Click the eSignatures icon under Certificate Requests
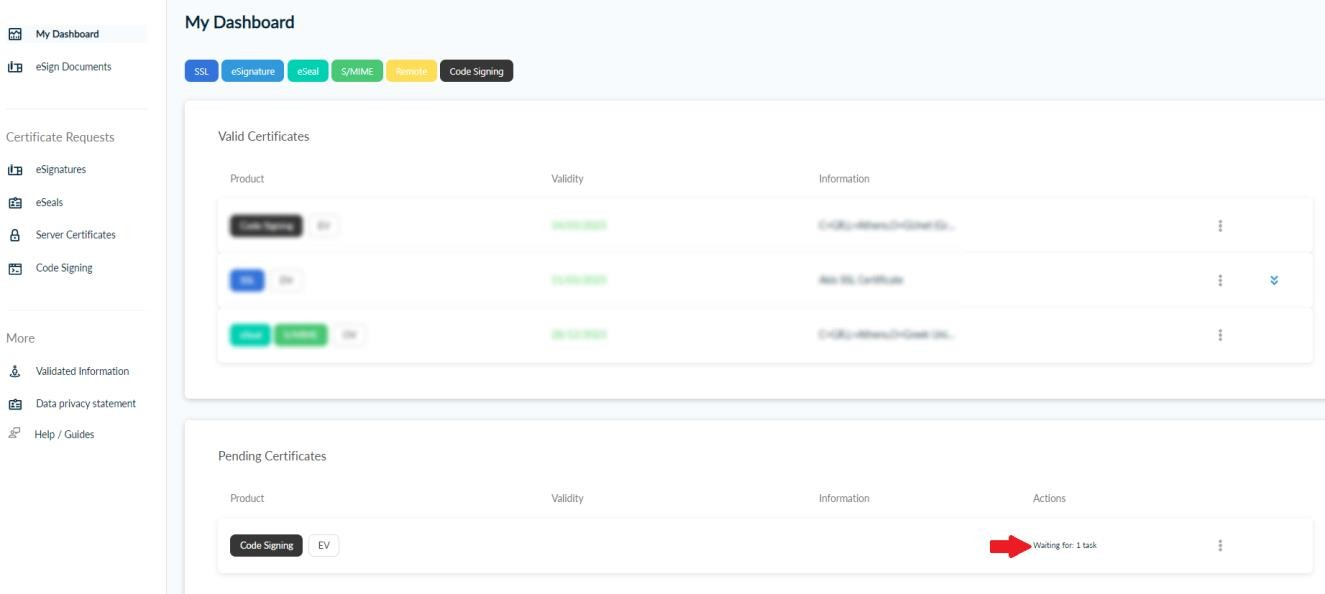Screen dimensions: 1325x594 pyautogui.click(x=14, y=170)
